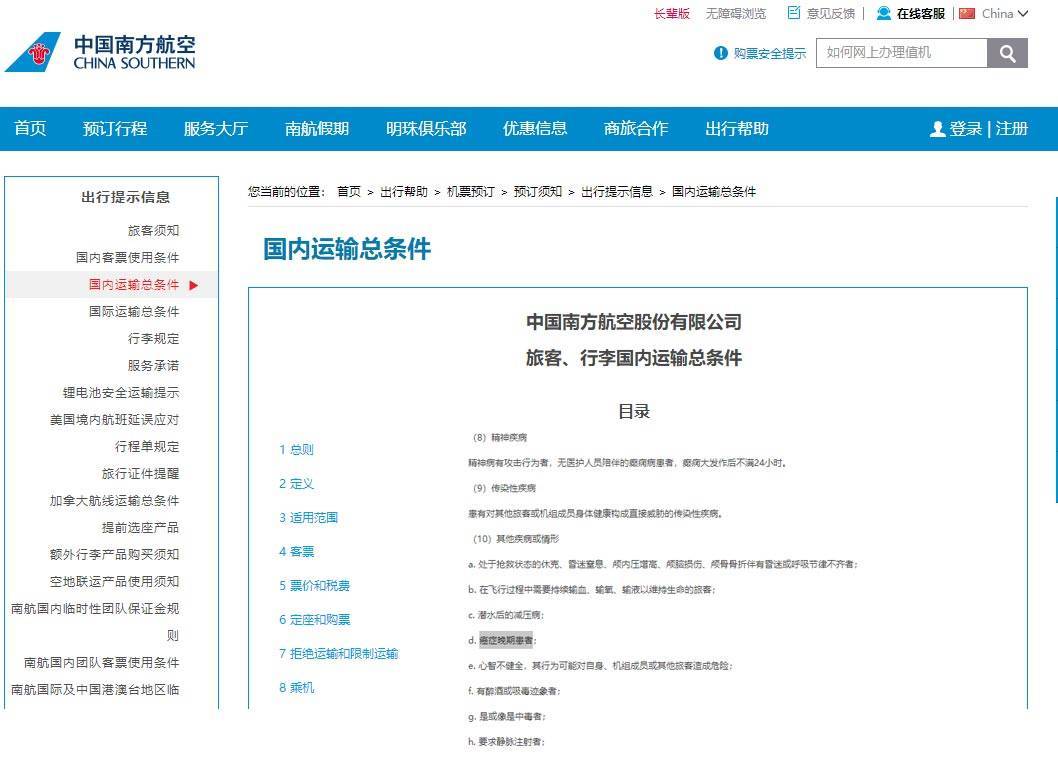The image size is (1058, 757).
Task: Jump to 7 拒绝运输和限制运输 section
Action: [x=338, y=654]
